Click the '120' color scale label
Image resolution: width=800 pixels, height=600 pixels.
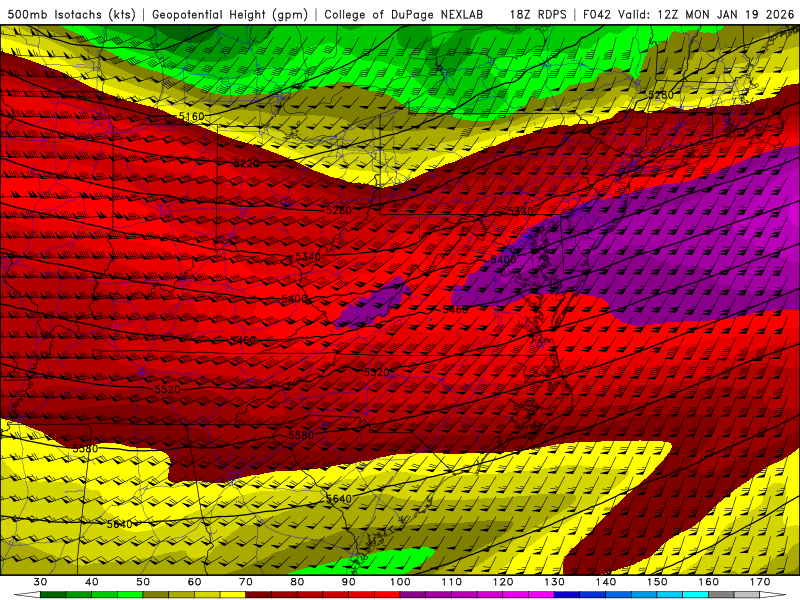coord(503,582)
